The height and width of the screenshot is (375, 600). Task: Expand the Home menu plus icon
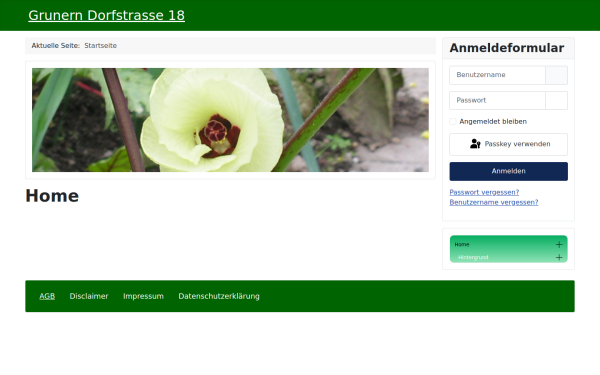tap(559, 244)
